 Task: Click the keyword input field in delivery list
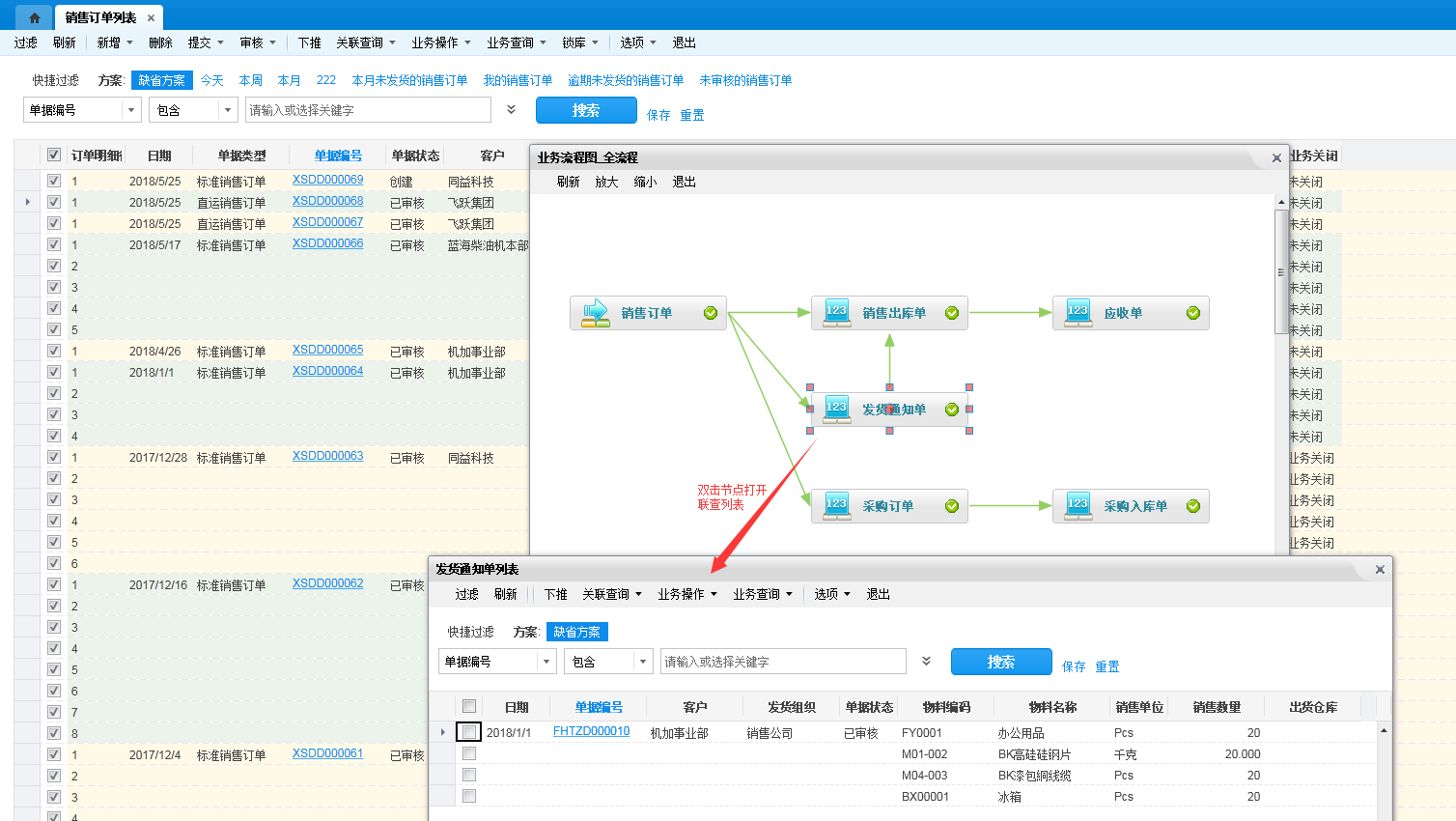(783, 662)
